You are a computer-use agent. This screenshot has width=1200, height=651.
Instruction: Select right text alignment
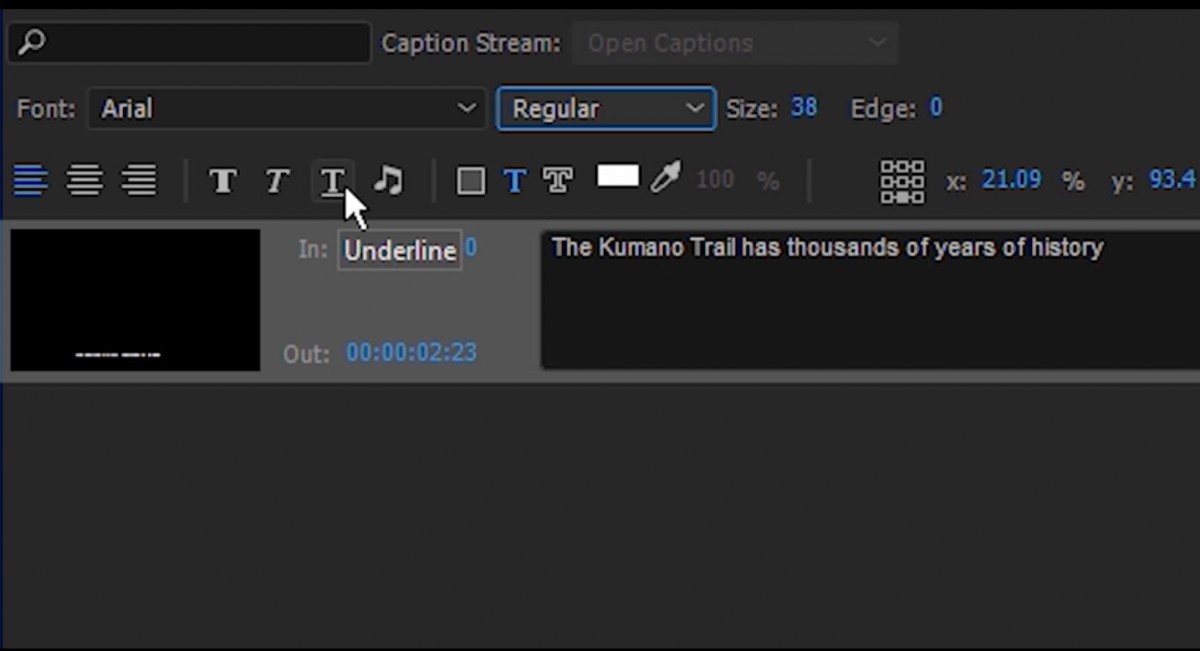139,181
